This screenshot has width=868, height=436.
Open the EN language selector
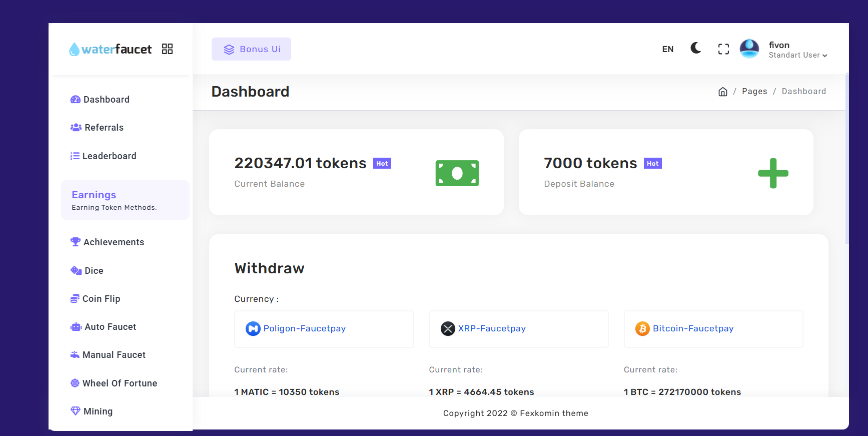point(667,49)
